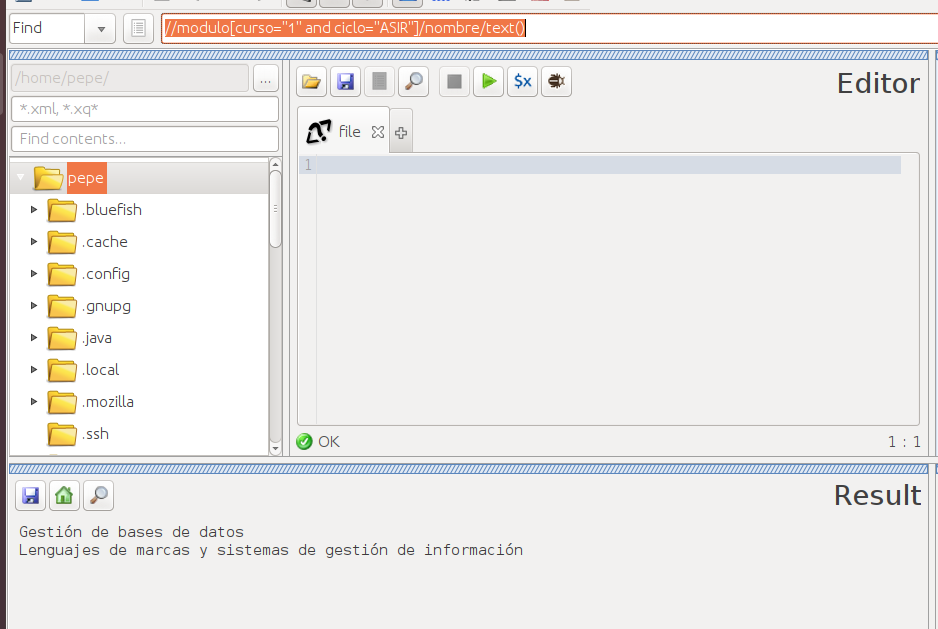Viewport: 938px width, 629px height.
Task: Click the result line starting 'Lenguajes de marcas'
Action: click(271, 551)
